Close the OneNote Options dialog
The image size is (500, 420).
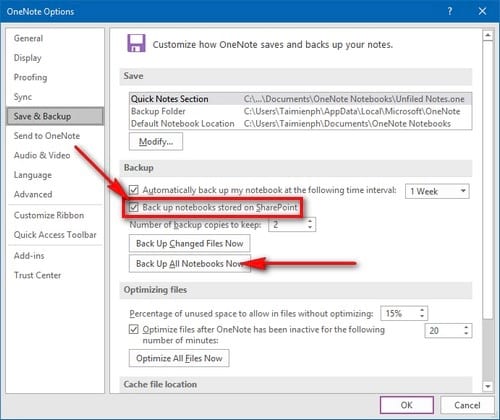click(x=482, y=11)
